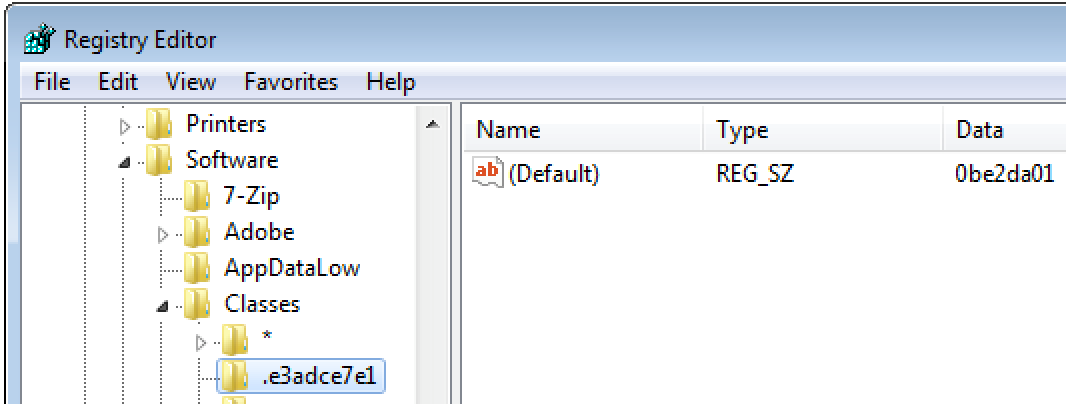This screenshot has width=1066, height=404.
Task: Select the Adobe key label
Action: [x=259, y=233]
